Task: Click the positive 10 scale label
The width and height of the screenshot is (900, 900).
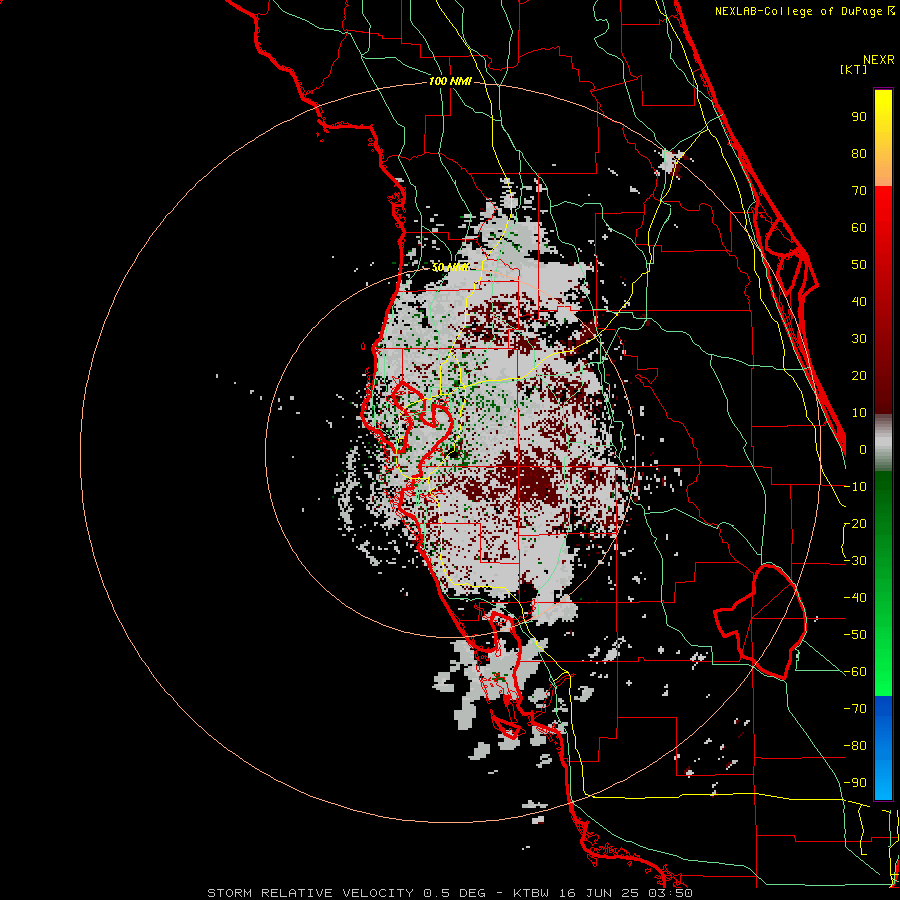Action: (x=859, y=413)
